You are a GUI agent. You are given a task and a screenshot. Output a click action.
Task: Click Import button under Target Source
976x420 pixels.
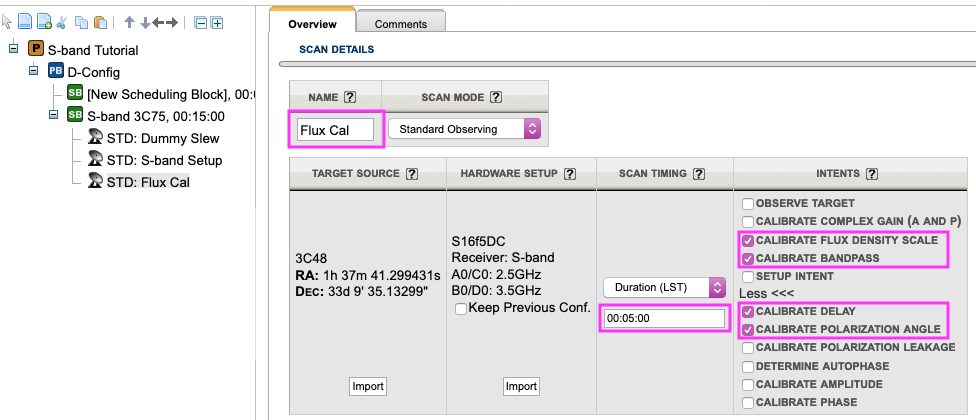click(367, 386)
